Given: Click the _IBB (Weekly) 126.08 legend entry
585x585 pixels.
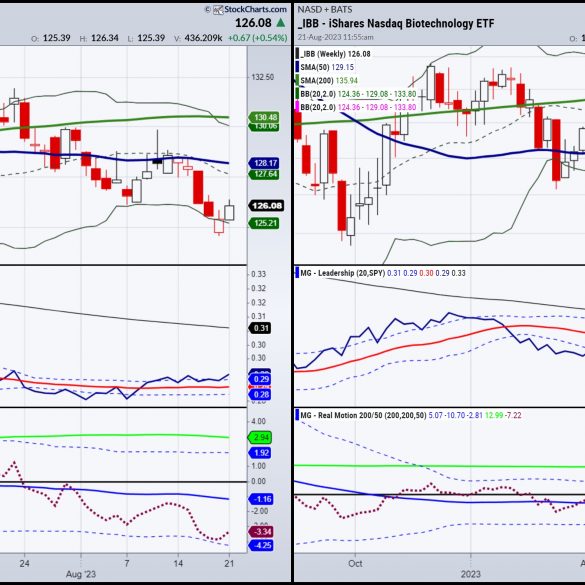Looking at the screenshot, I should 335,54.
